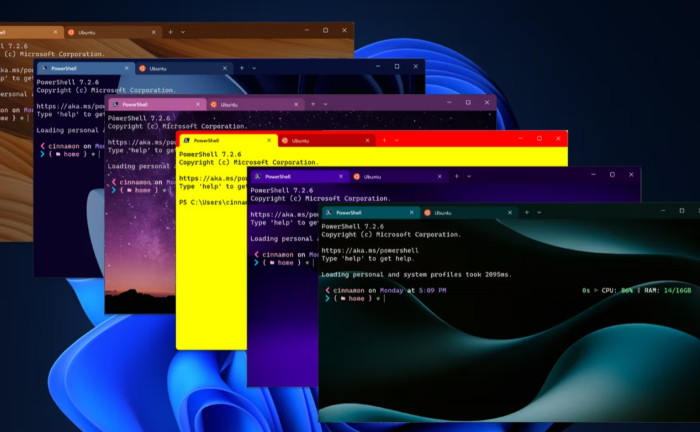Switch to the PowerShell tab in navy blue window
Viewport: 700px width, 432px height.
(86, 68)
